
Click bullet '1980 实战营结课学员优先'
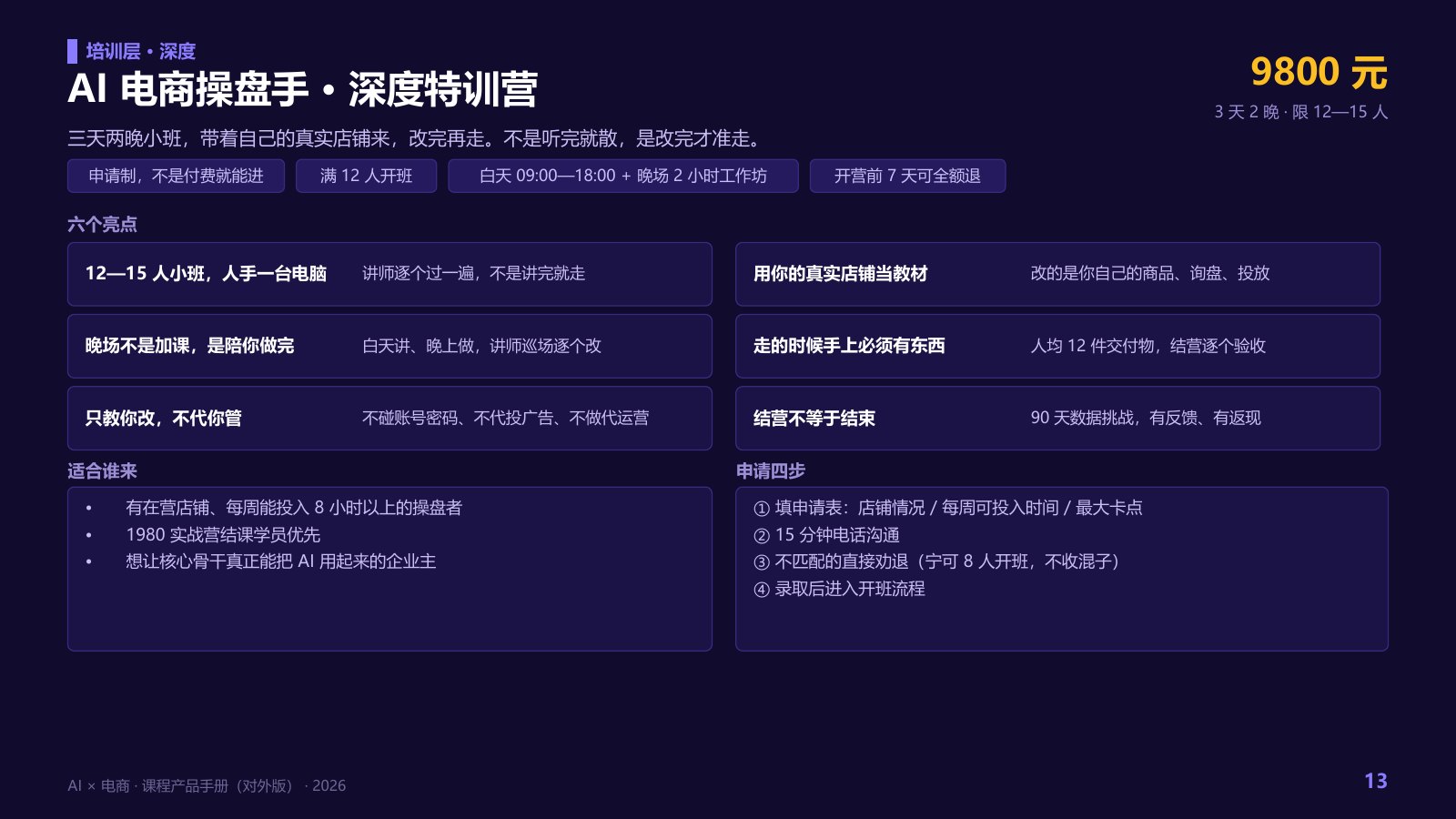pyautogui.click(x=223, y=535)
